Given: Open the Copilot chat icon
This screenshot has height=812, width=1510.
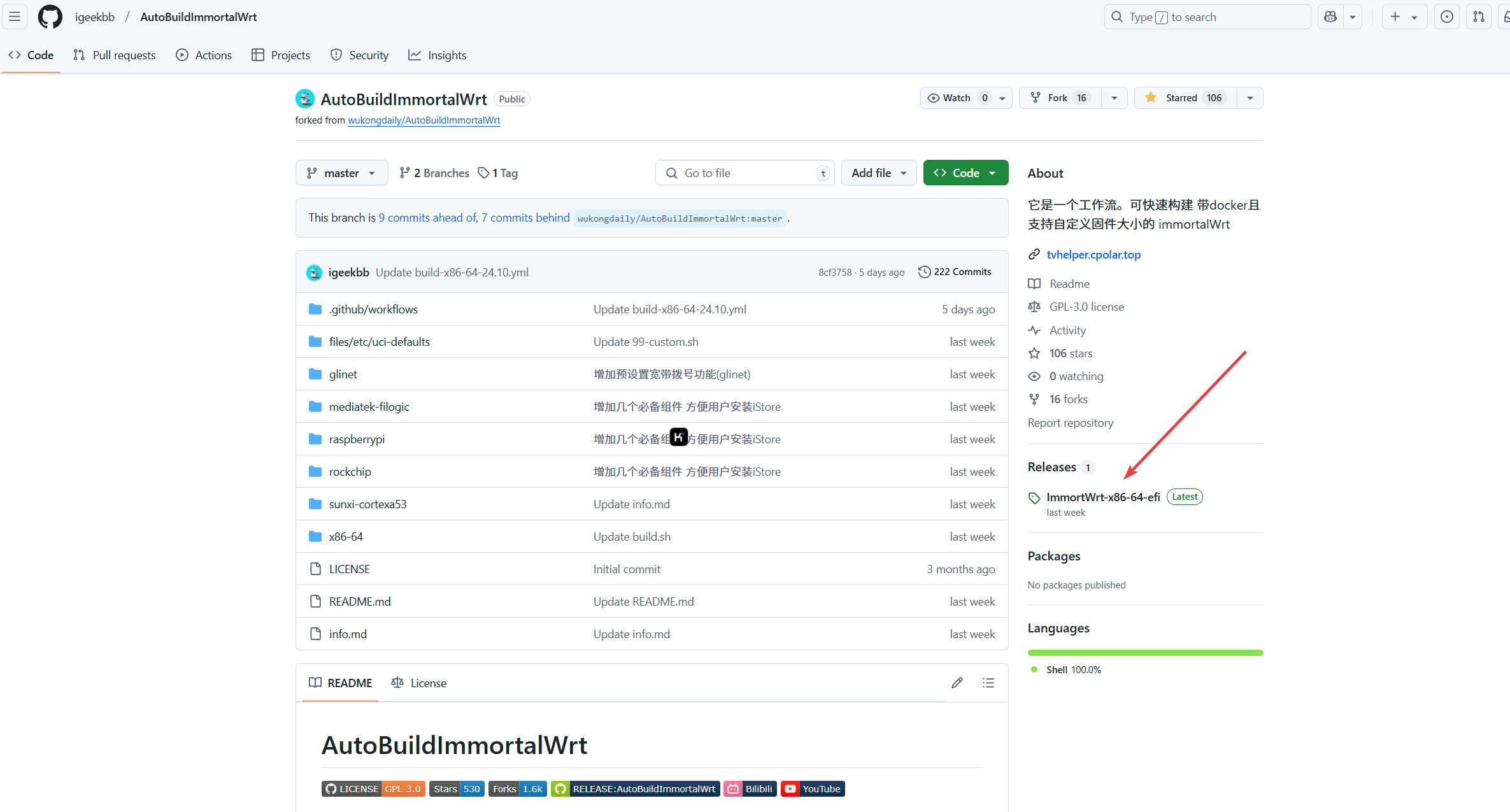Looking at the screenshot, I should coord(1330,17).
